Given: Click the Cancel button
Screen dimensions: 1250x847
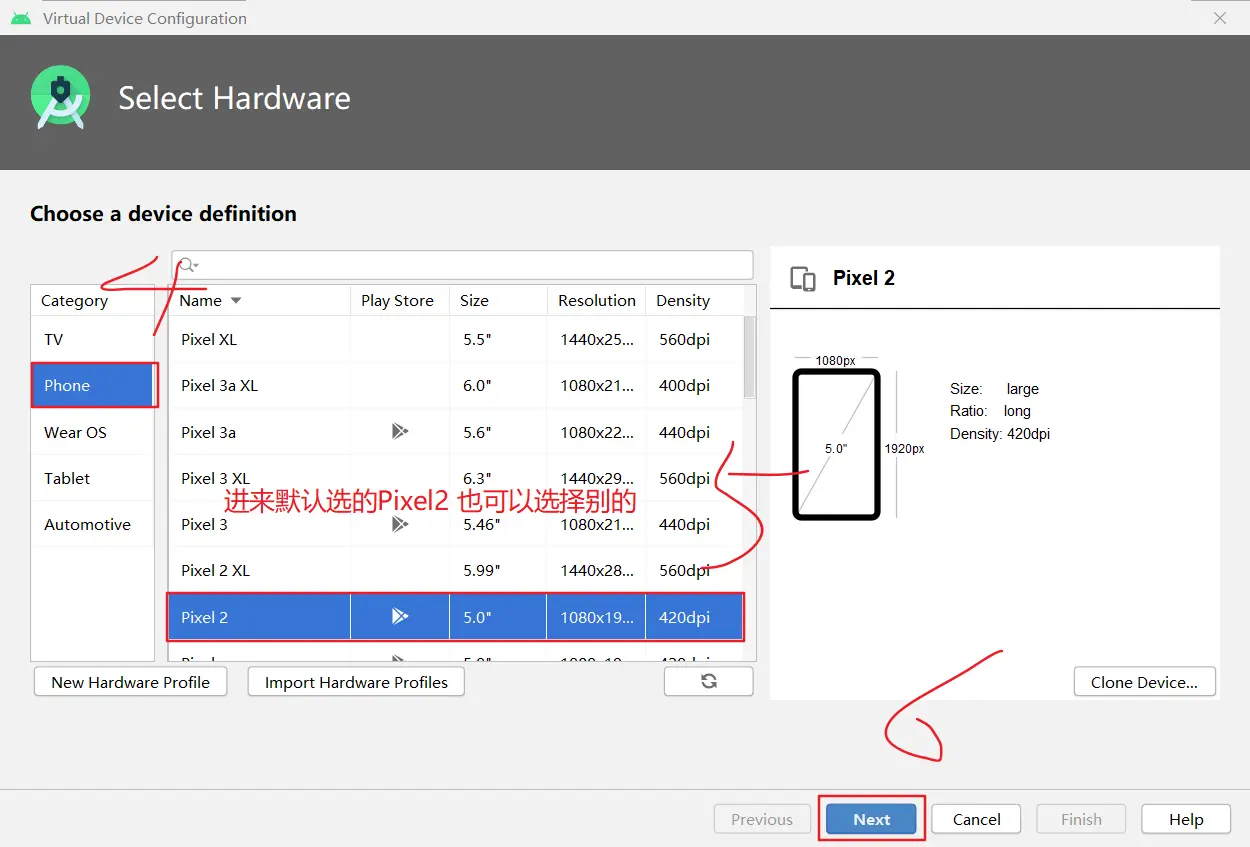Looking at the screenshot, I should (x=976, y=819).
